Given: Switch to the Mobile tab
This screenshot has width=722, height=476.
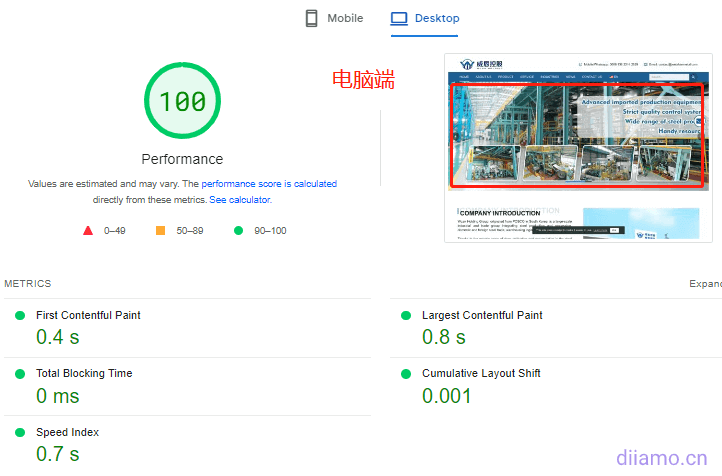Looking at the screenshot, I should click(x=334, y=19).
